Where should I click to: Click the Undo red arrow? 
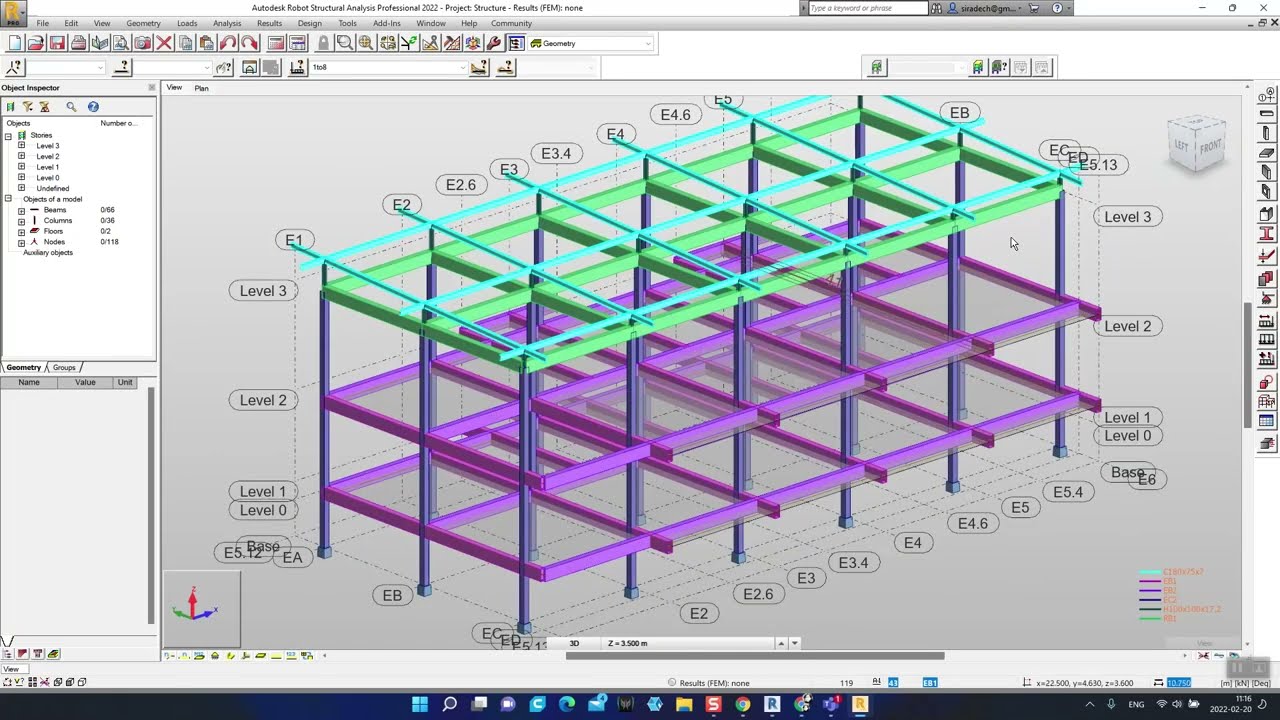click(x=228, y=43)
